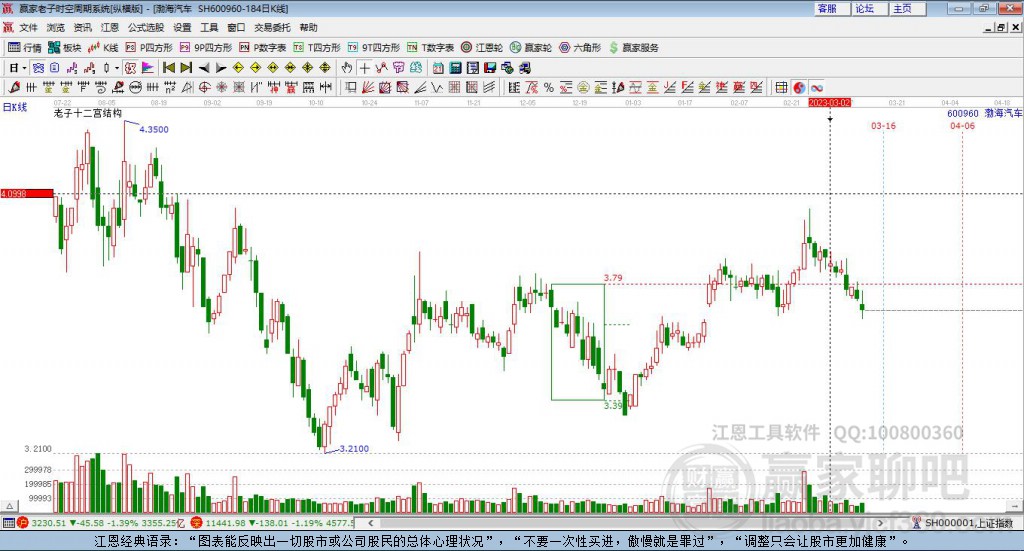
Task: Expand the candlestick style dropdown arrow
Action: click(x=117, y=68)
